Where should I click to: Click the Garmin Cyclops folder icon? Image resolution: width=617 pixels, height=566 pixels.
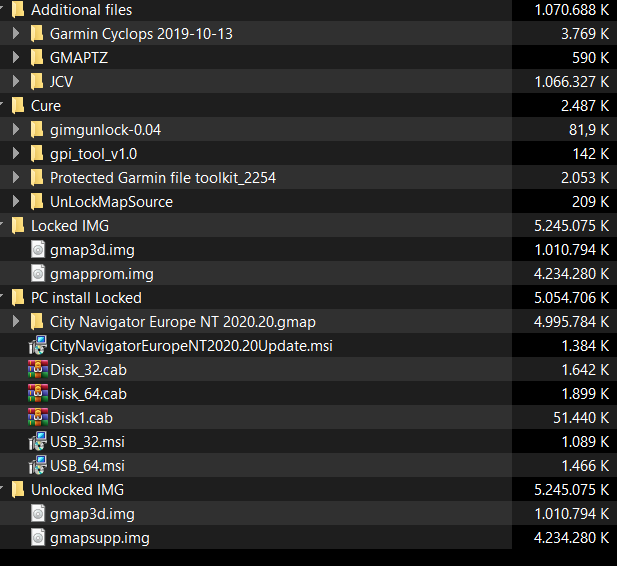point(37,33)
